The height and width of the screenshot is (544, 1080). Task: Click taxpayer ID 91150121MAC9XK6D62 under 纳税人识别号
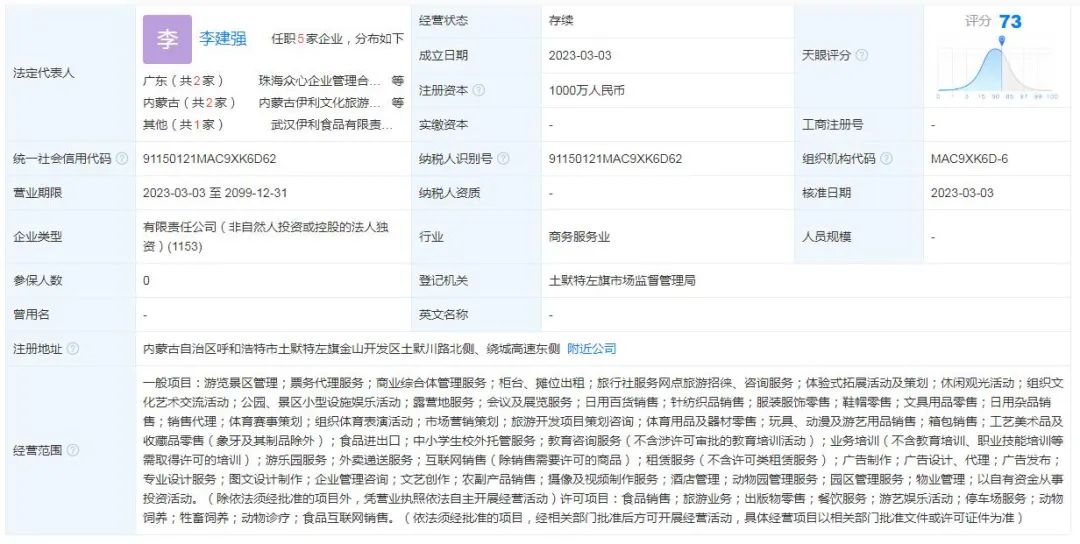615,159
